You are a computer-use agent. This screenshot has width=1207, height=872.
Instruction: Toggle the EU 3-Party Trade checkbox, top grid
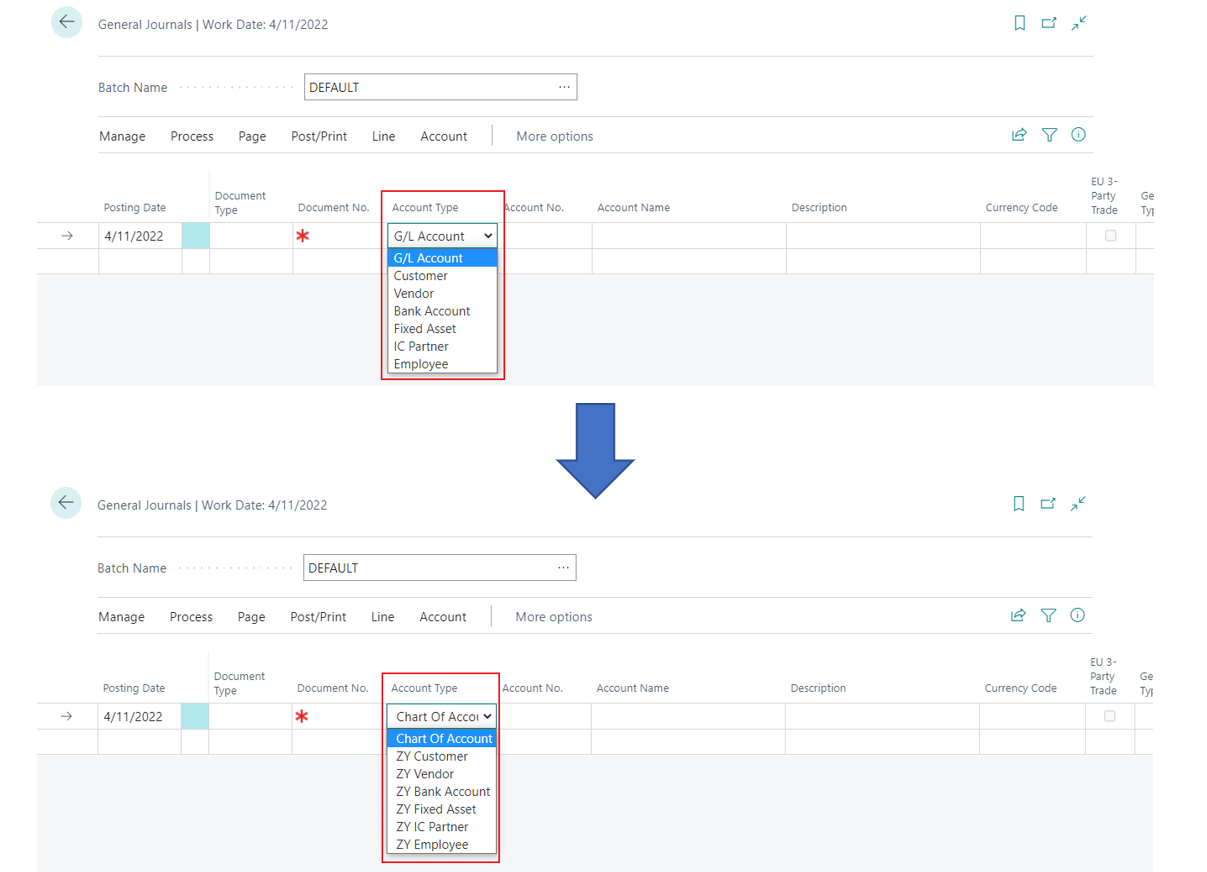tap(1110, 236)
